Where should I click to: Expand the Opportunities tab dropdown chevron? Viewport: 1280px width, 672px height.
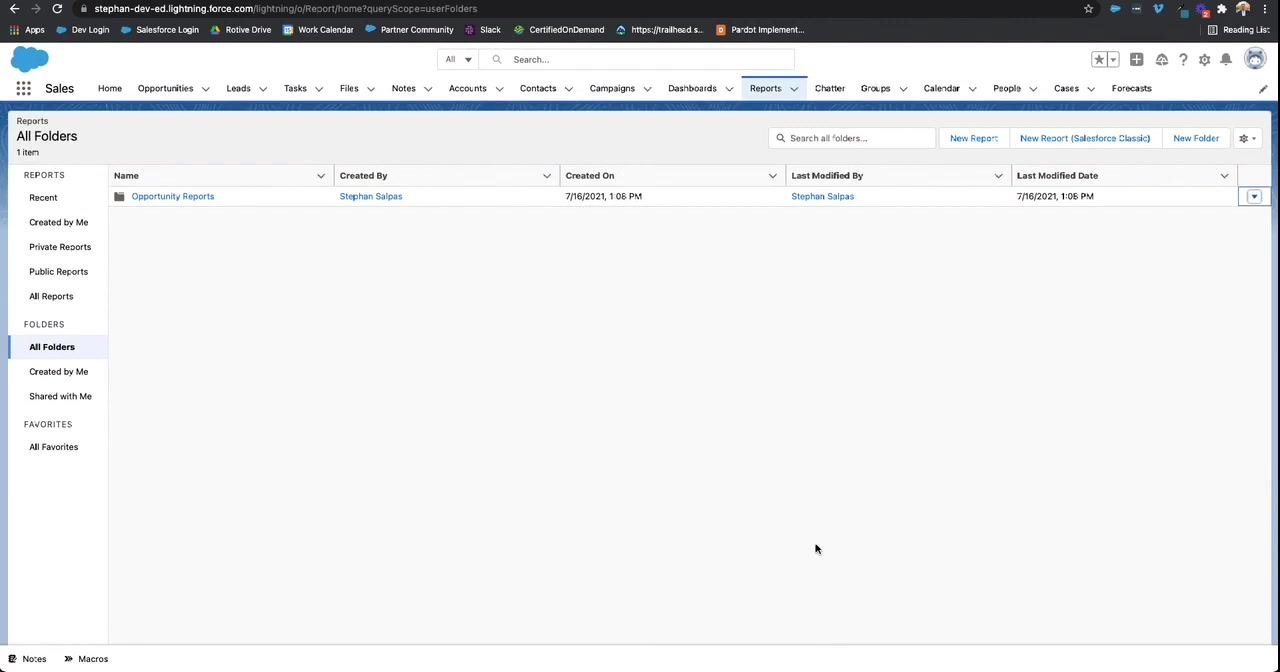coord(205,88)
